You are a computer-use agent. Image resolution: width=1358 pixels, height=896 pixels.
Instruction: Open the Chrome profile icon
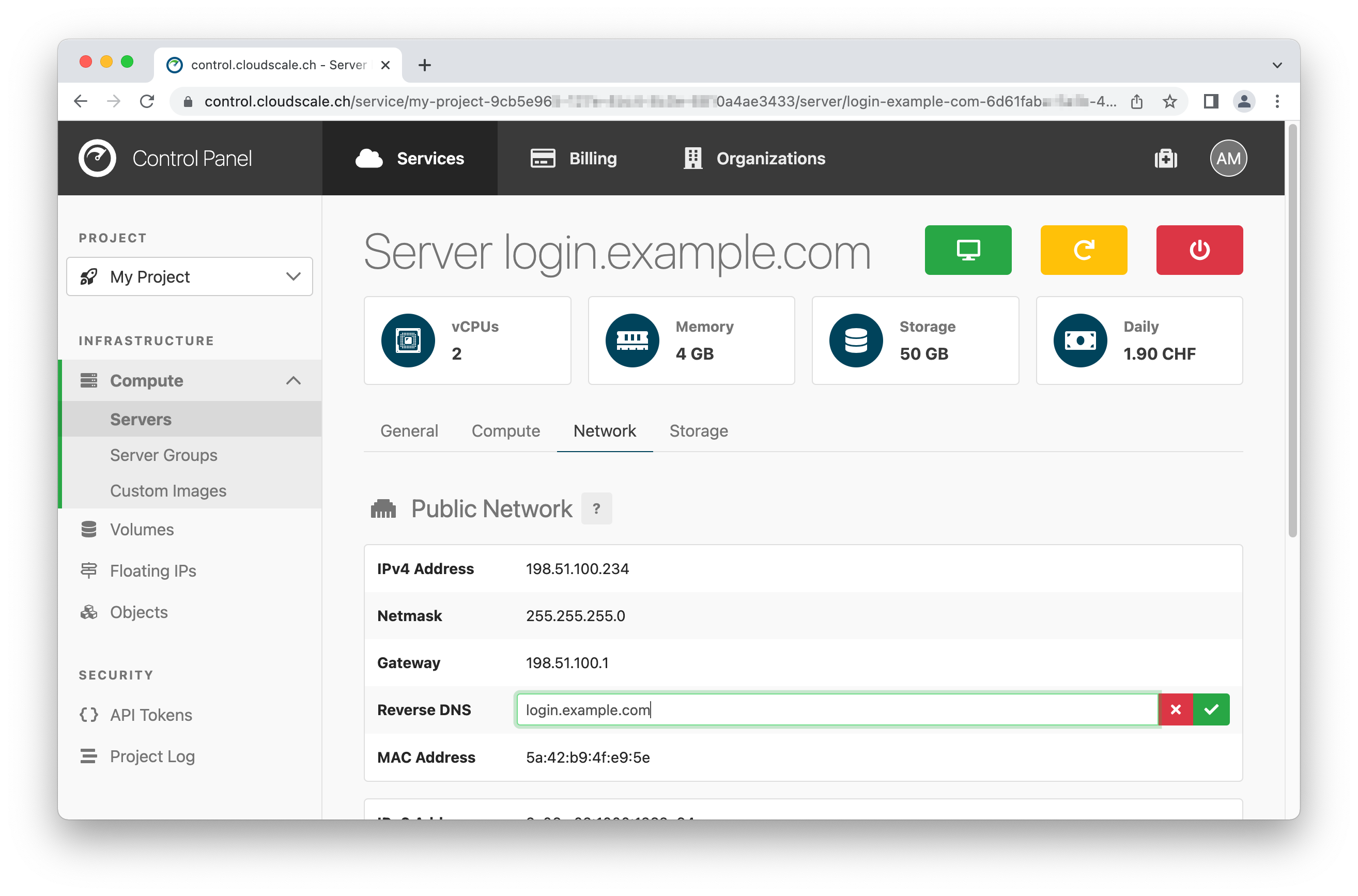[x=1244, y=102]
